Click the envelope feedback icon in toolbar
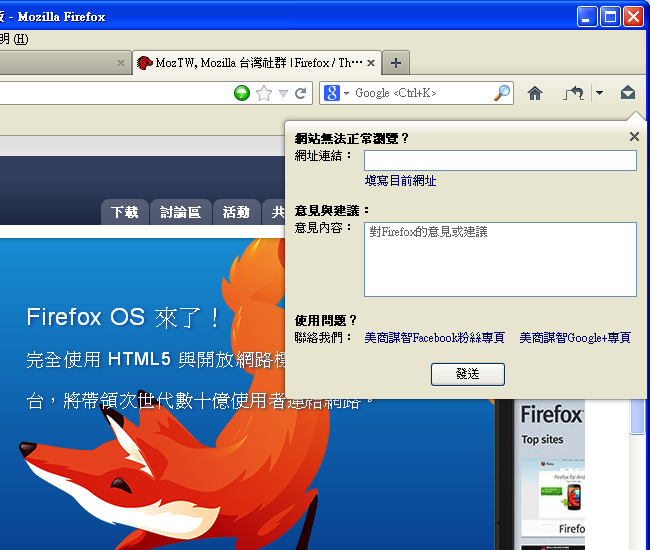The height and width of the screenshot is (550, 650). click(627, 93)
